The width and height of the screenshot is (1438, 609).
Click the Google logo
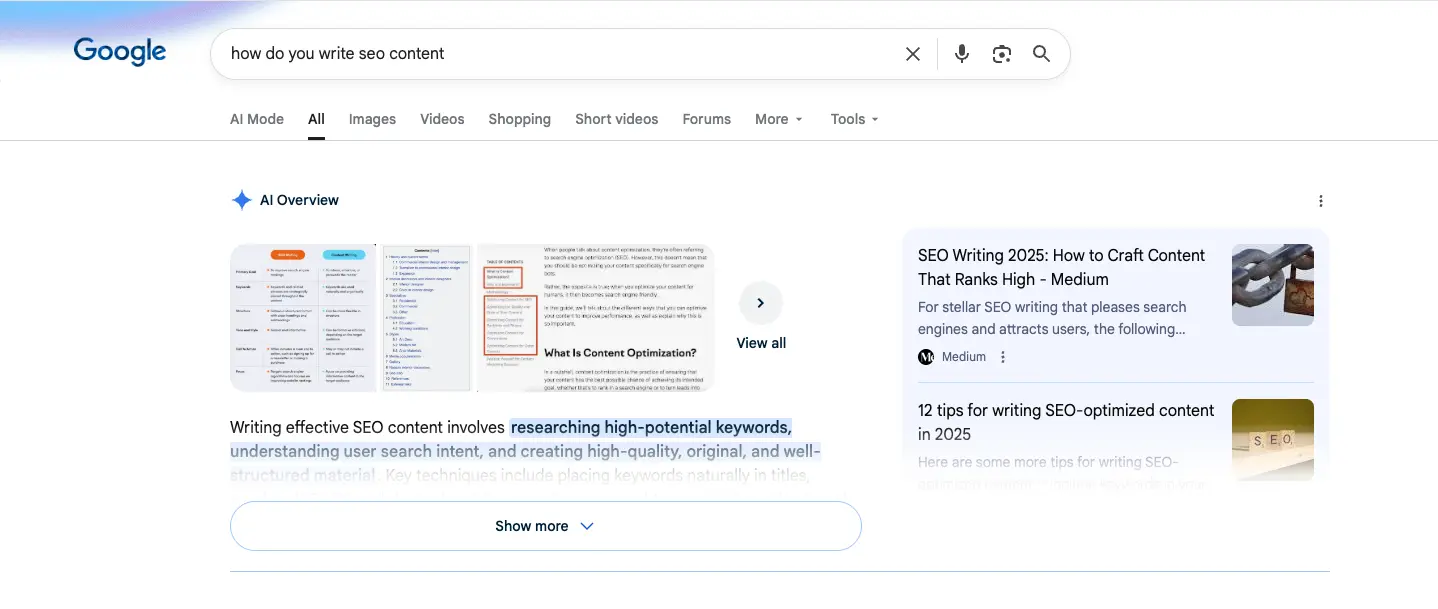point(120,52)
